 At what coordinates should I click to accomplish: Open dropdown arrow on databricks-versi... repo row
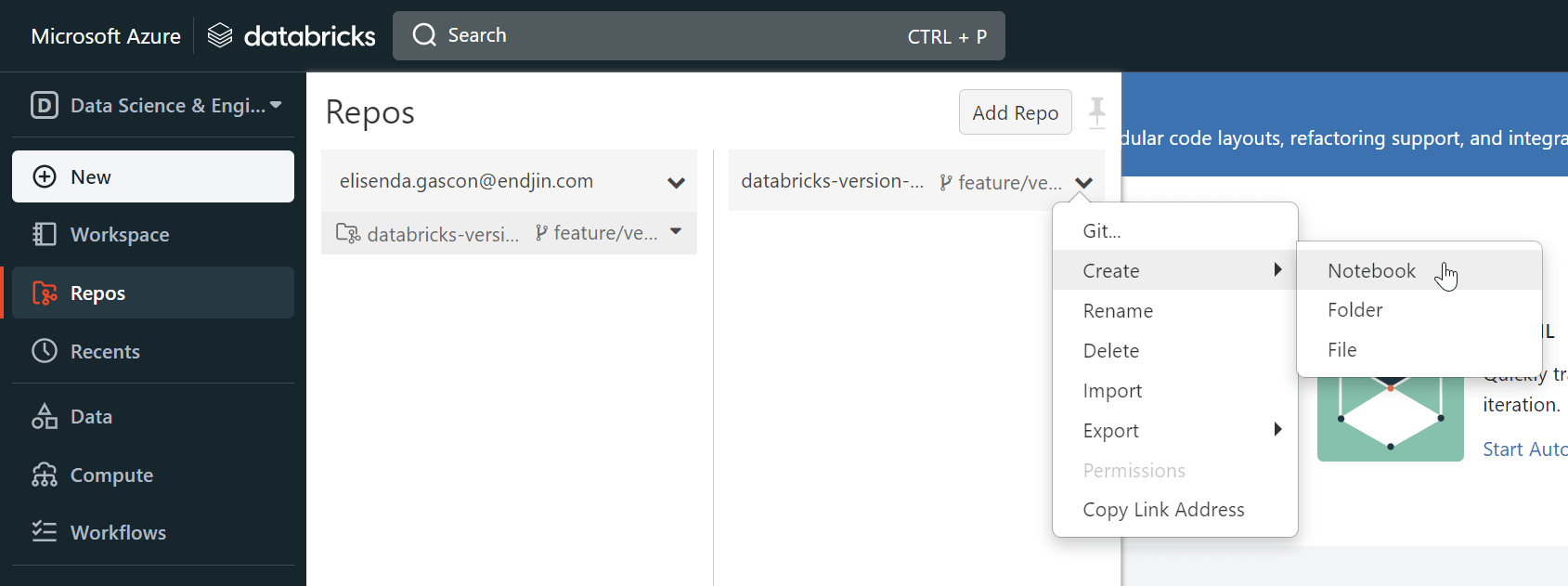tap(676, 232)
